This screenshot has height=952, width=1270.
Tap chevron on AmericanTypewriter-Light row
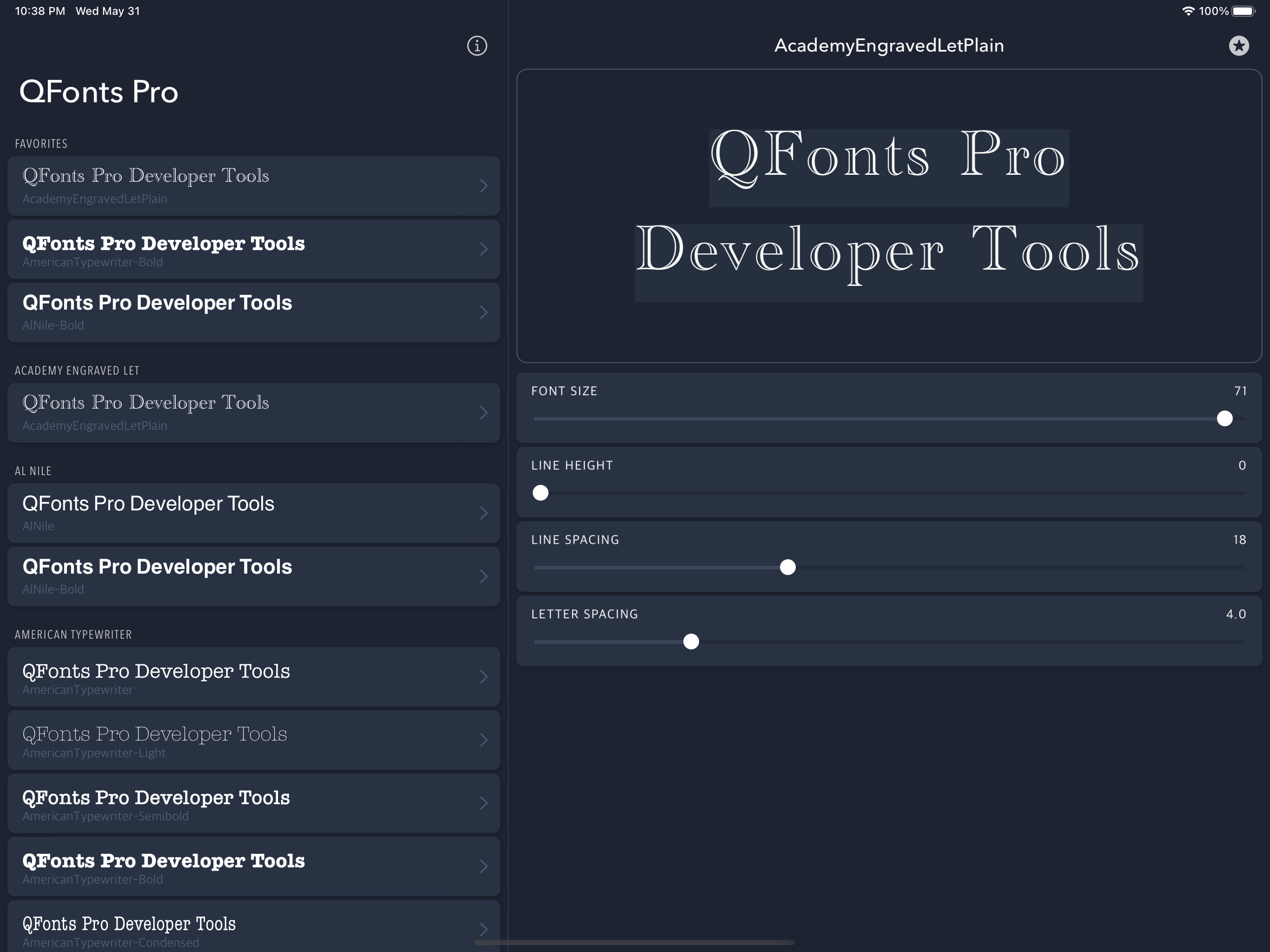(x=483, y=740)
